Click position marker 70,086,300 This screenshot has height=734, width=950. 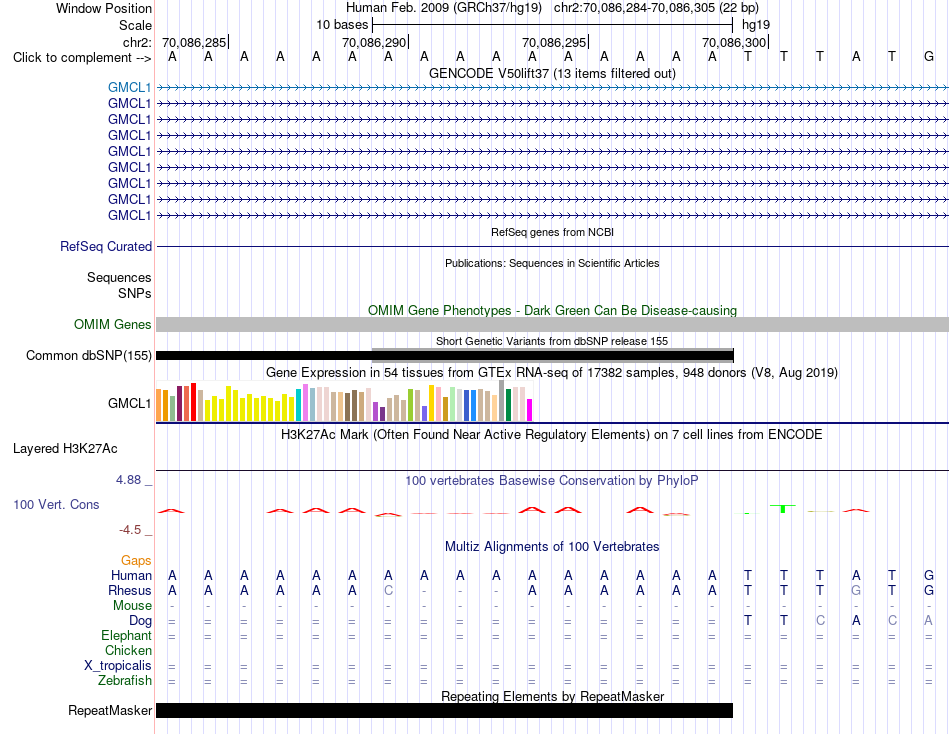(x=734, y=42)
